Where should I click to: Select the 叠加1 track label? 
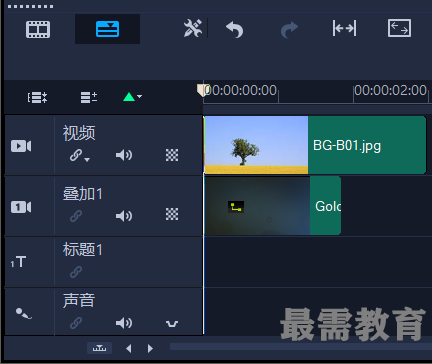point(83,194)
